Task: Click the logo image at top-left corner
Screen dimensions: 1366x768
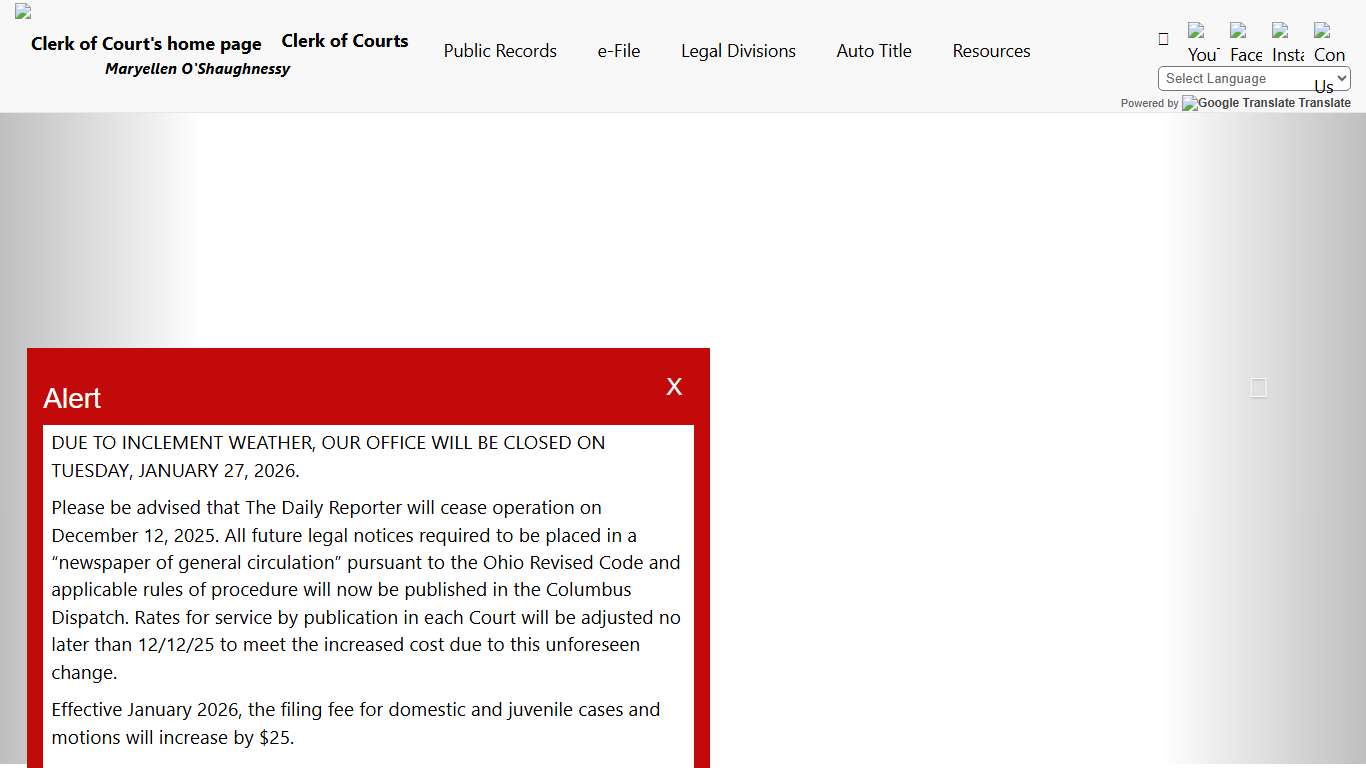Action: pos(23,12)
